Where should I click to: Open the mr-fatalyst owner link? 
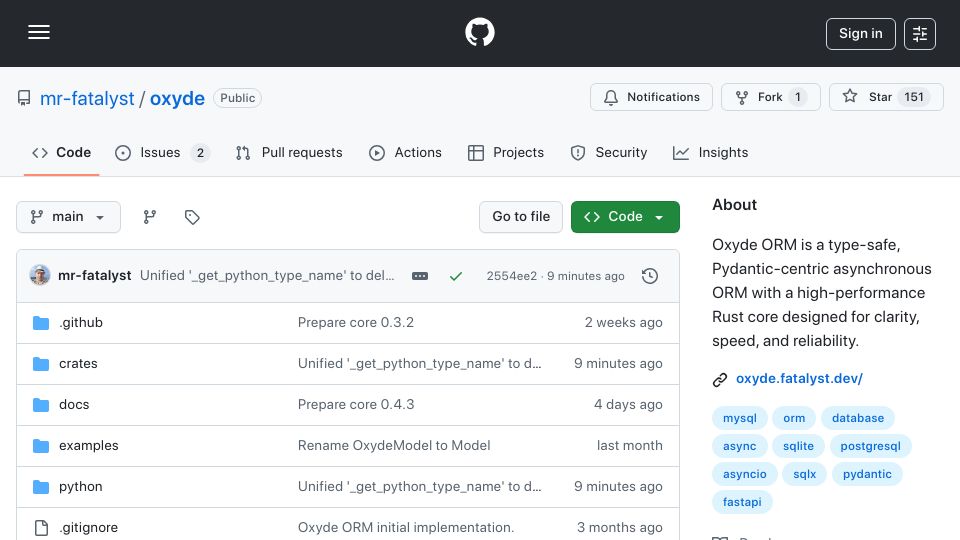pos(87,99)
